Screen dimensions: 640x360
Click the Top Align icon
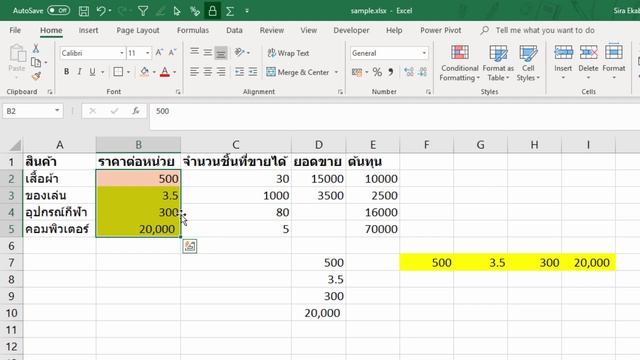[x=194, y=53]
